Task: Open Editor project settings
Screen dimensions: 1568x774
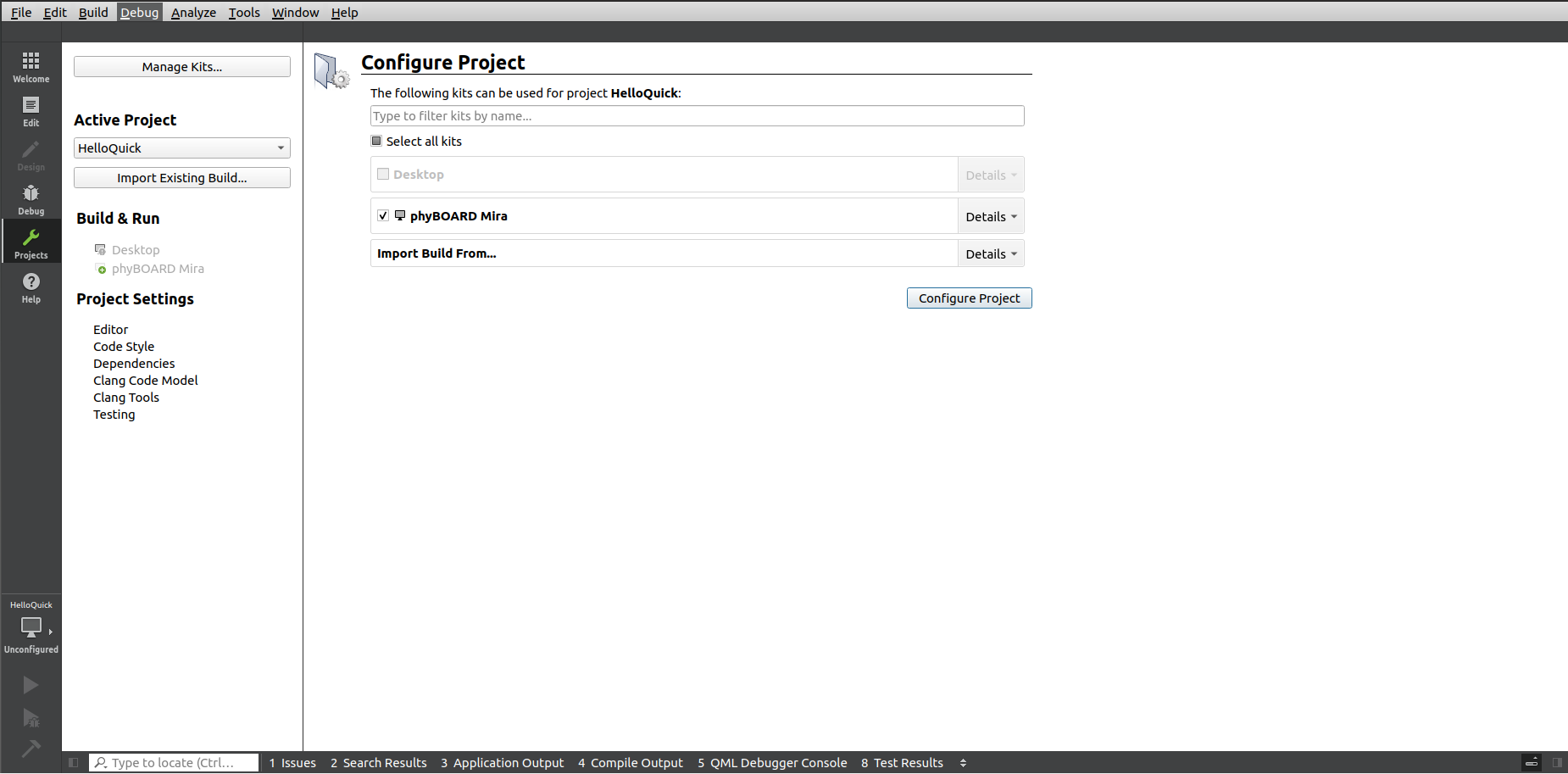Action: pos(110,329)
